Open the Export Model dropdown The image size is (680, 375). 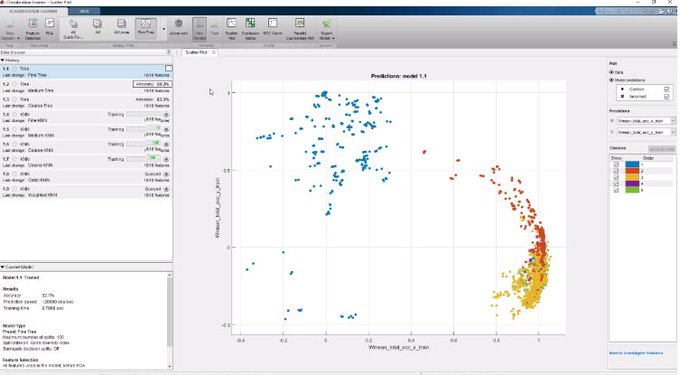coord(327,29)
